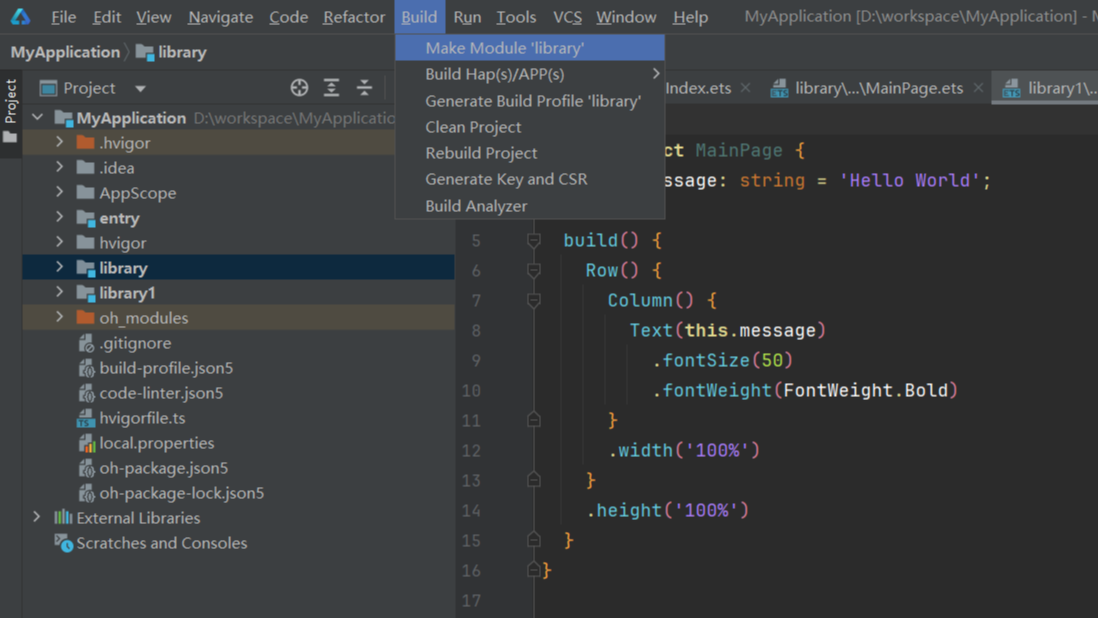This screenshot has width=1098, height=618.
Task: Open the Refactor menu
Action: (354, 17)
